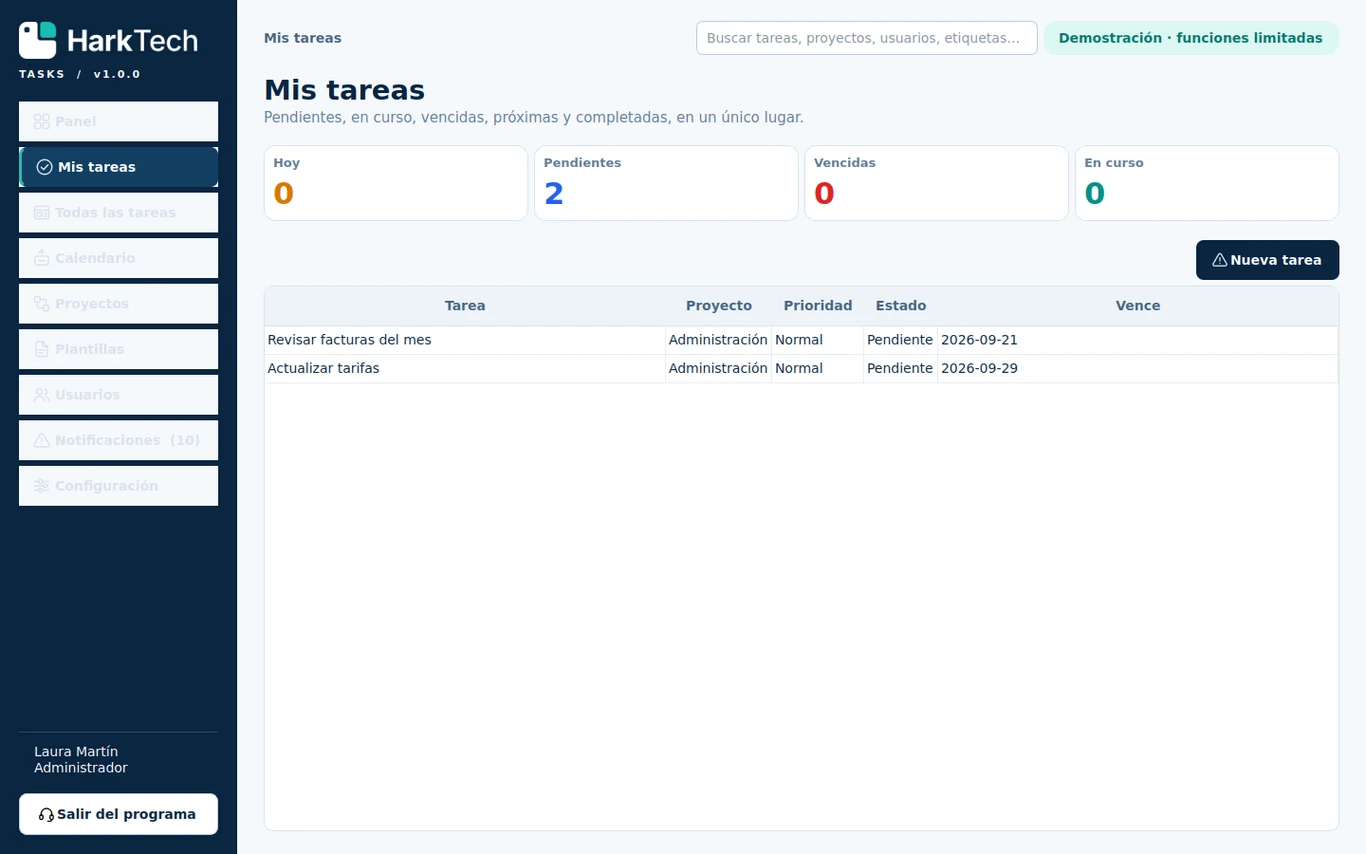
Task: Click the Administrador role label
Action: click(x=81, y=768)
